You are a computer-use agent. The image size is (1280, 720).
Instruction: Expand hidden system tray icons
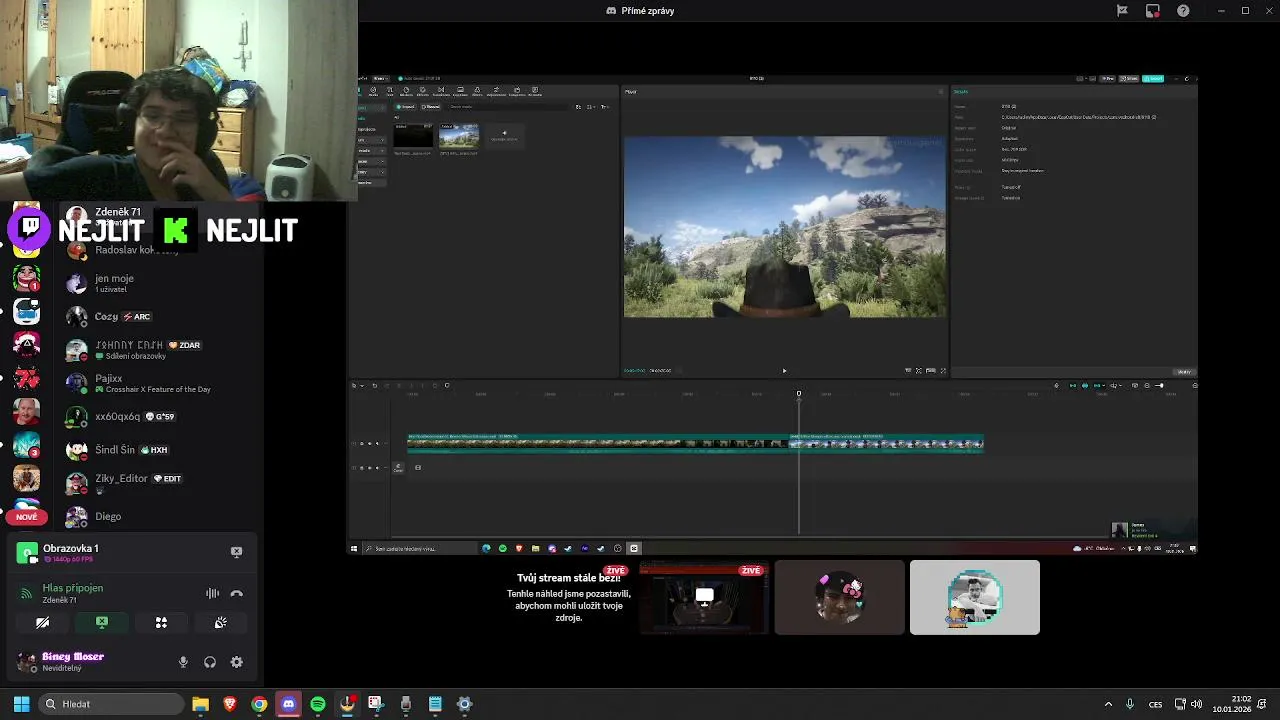(1107, 704)
